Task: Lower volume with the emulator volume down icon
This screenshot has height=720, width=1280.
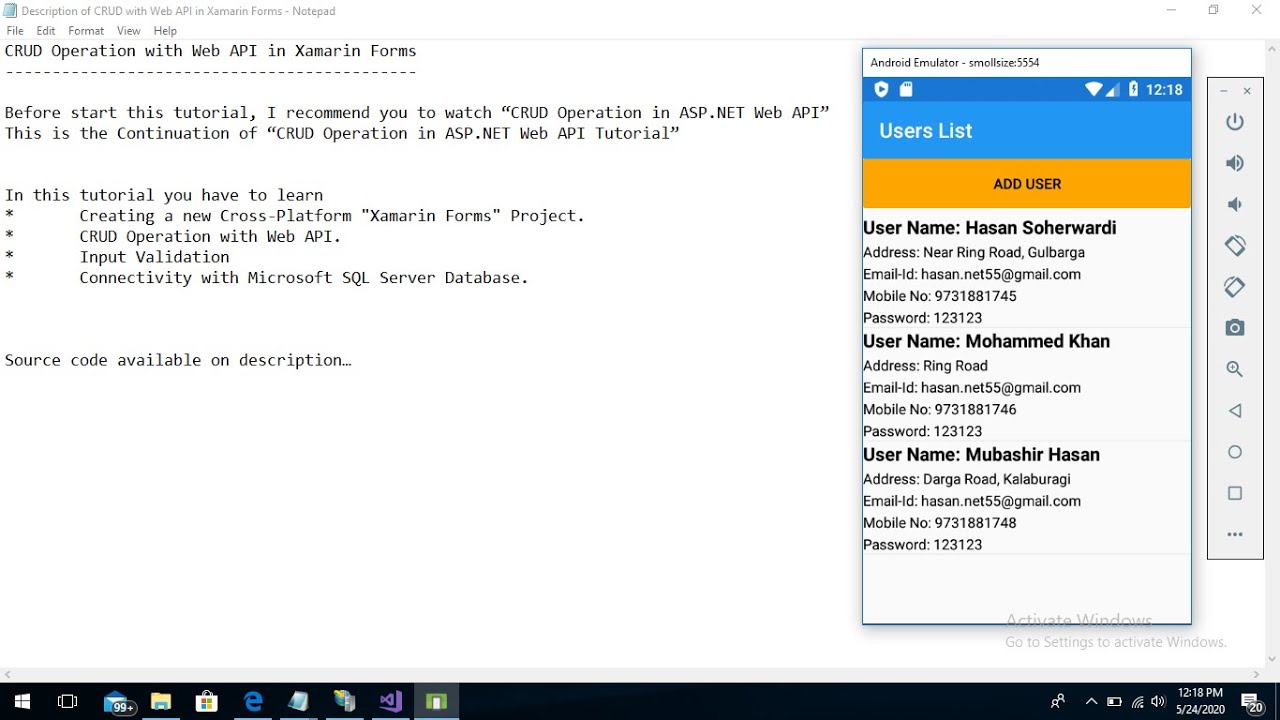Action: (1235, 204)
